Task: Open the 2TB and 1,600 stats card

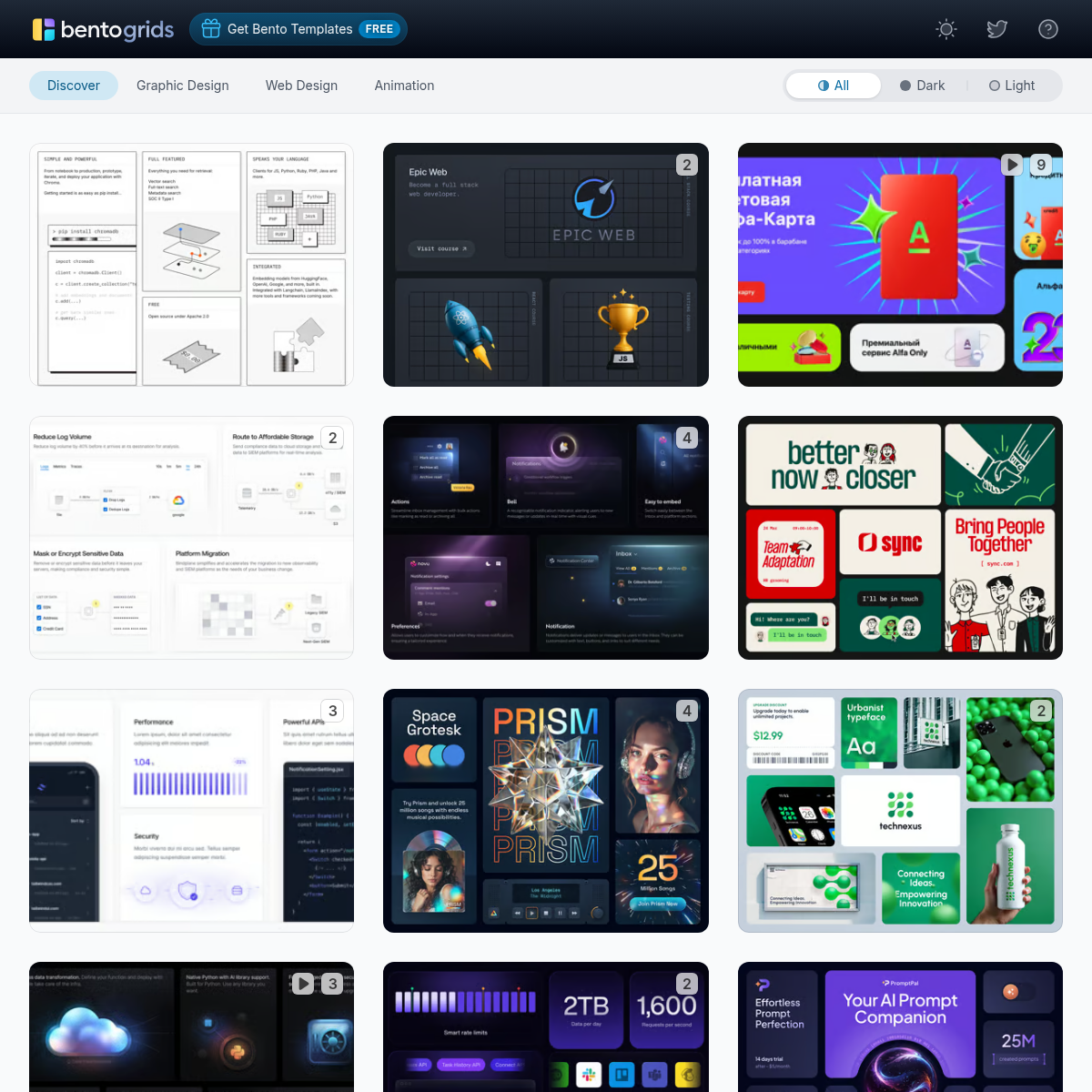Action: click(546, 1026)
